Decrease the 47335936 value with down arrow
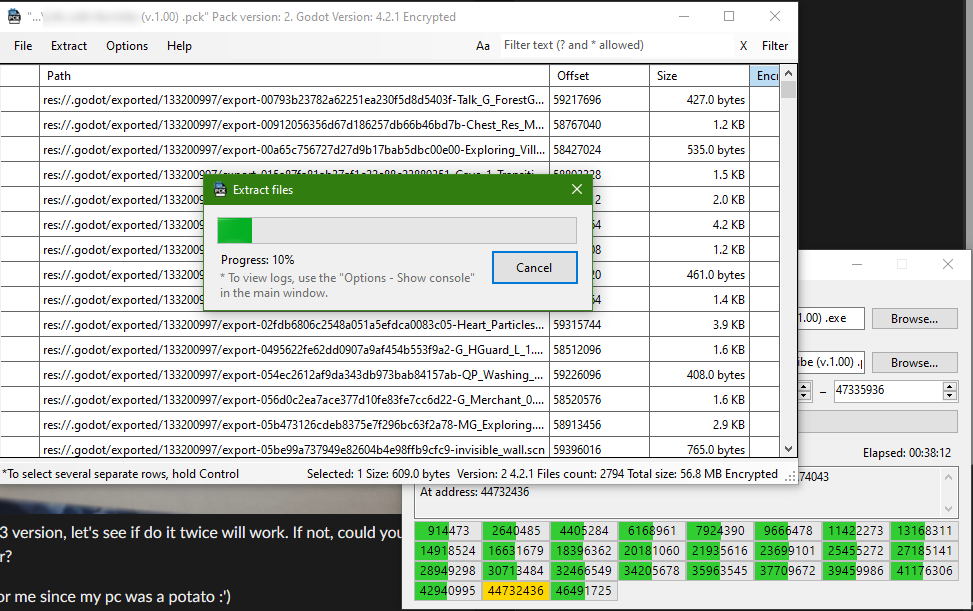973x611 pixels. point(949,395)
